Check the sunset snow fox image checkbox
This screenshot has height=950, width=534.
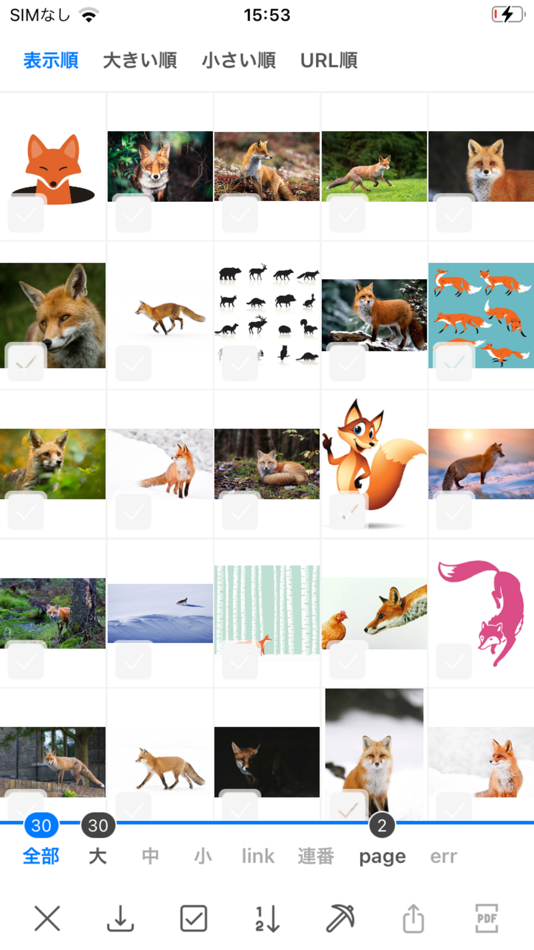coord(454,511)
